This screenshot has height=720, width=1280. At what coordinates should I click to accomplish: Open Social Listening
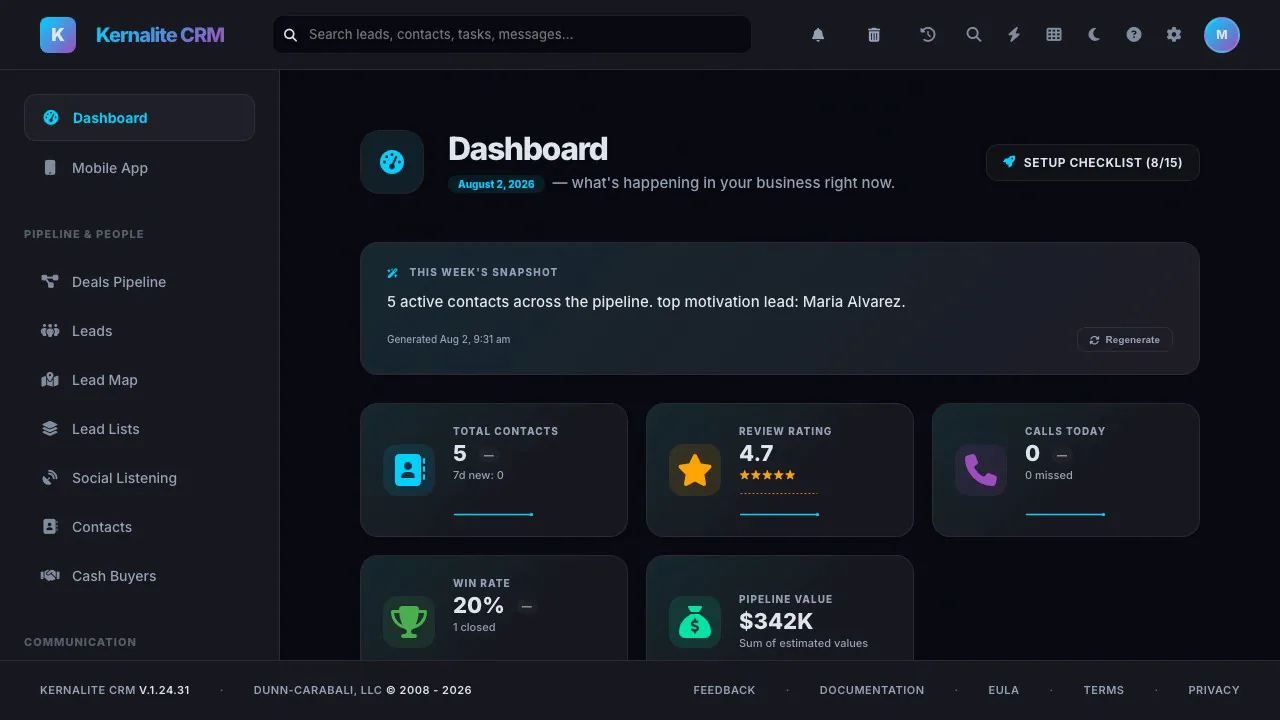coord(139,478)
